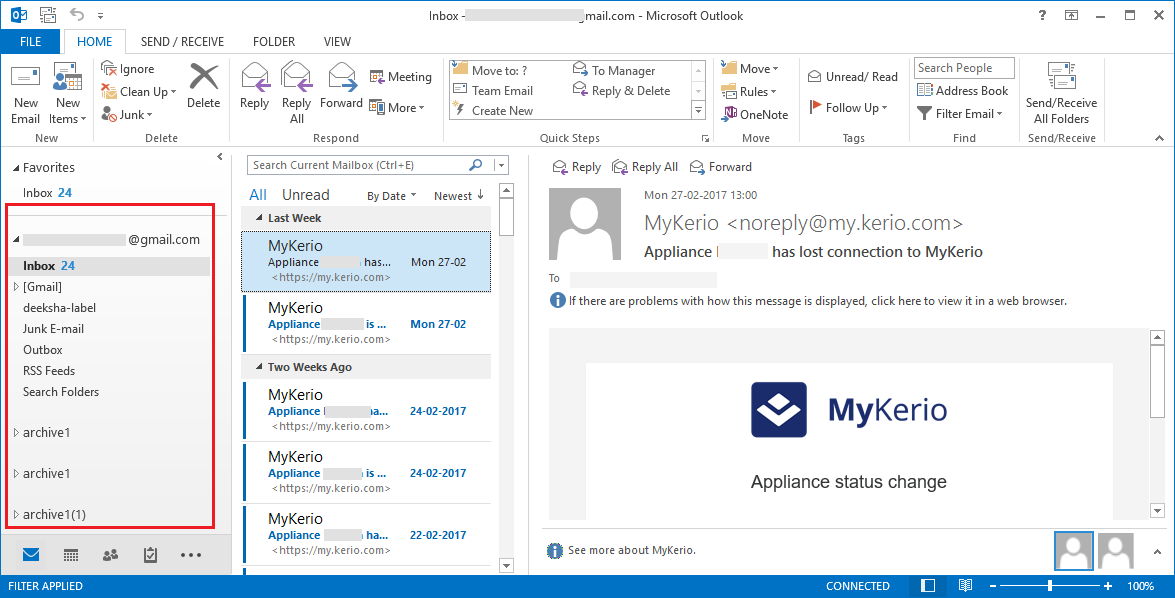The image size is (1175, 598).
Task: Open the Outbox folder
Action: coord(43,349)
